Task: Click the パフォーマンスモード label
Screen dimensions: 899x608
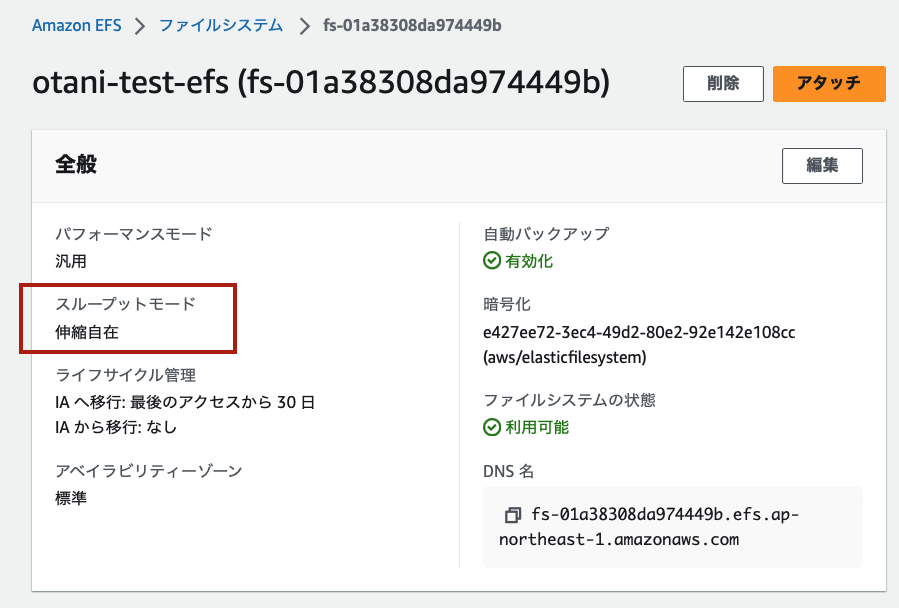Action: [x=134, y=233]
